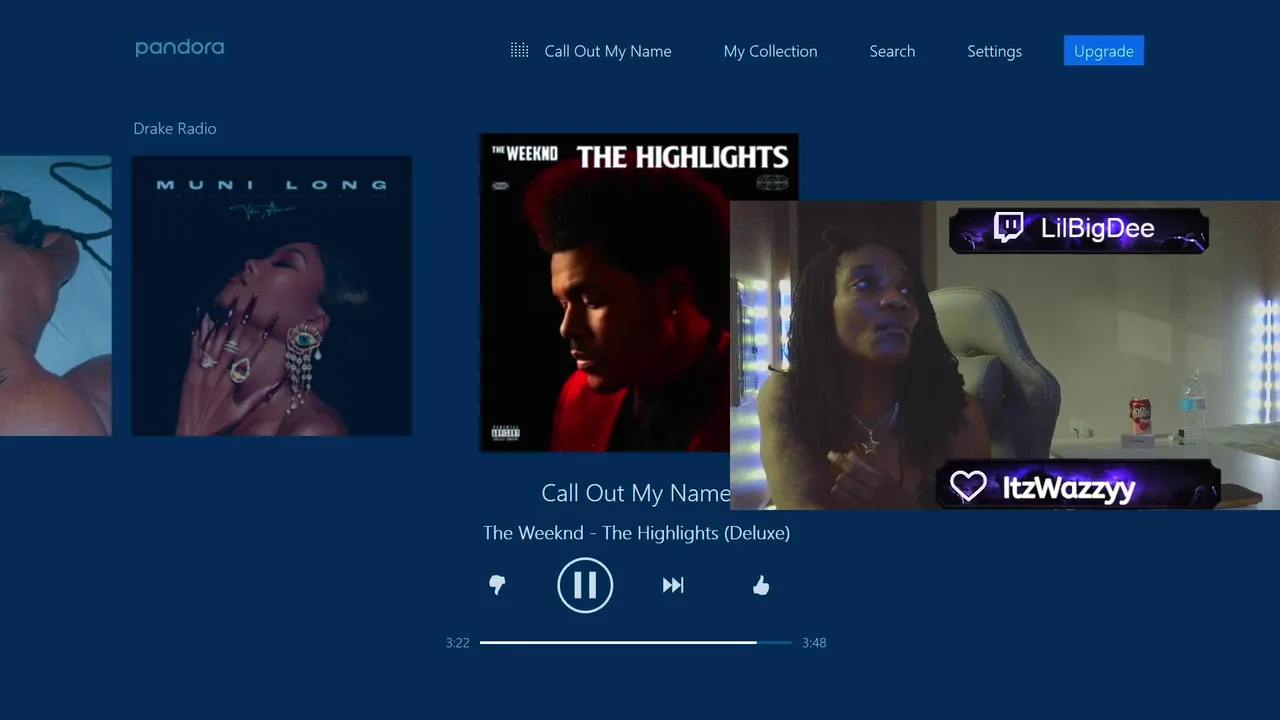Click the elapsed time 3:22
This screenshot has height=720, width=1280.
click(458, 643)
